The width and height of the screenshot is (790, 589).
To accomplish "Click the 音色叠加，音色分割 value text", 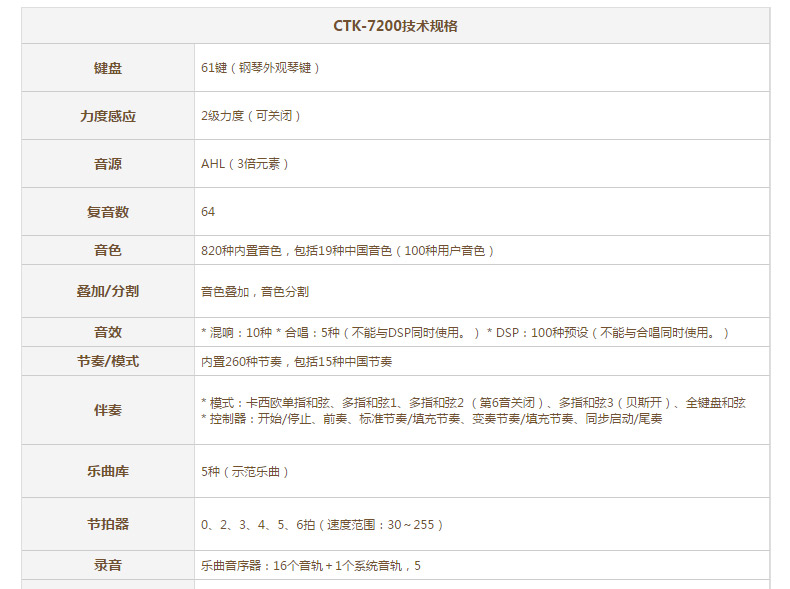I will pyautogui.click(x=255, y=292).
